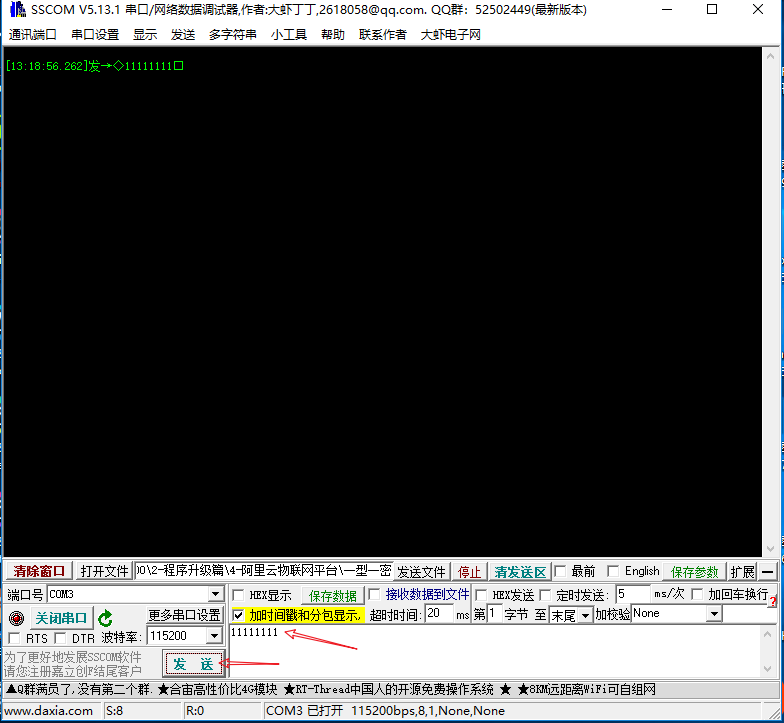Click the send area scrollbar down arrow
This screenshot has width=784, height=723.
click(x=768, y=668)
